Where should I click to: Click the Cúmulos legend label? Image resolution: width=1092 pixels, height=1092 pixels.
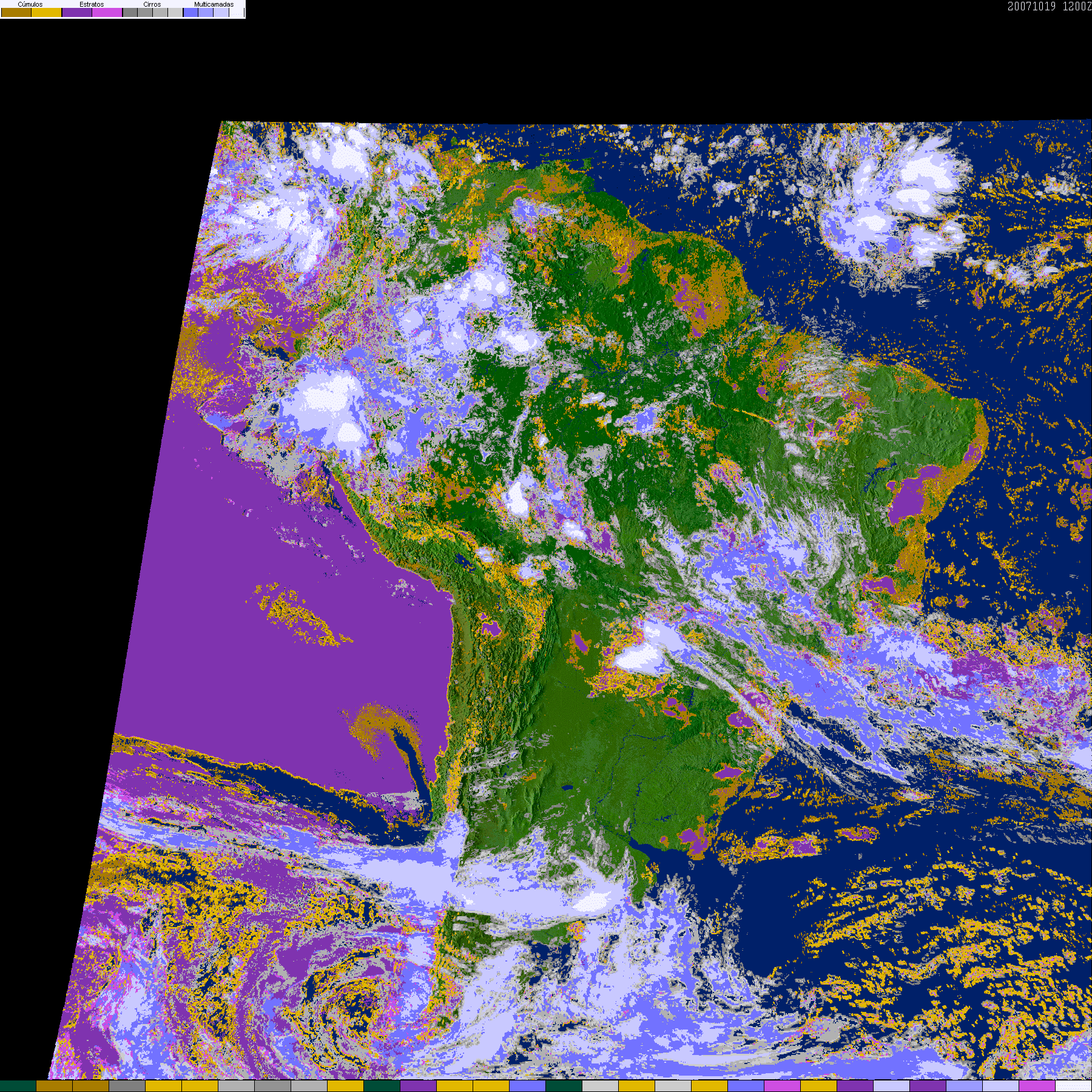pyautogui.click(x=30, y=4)
